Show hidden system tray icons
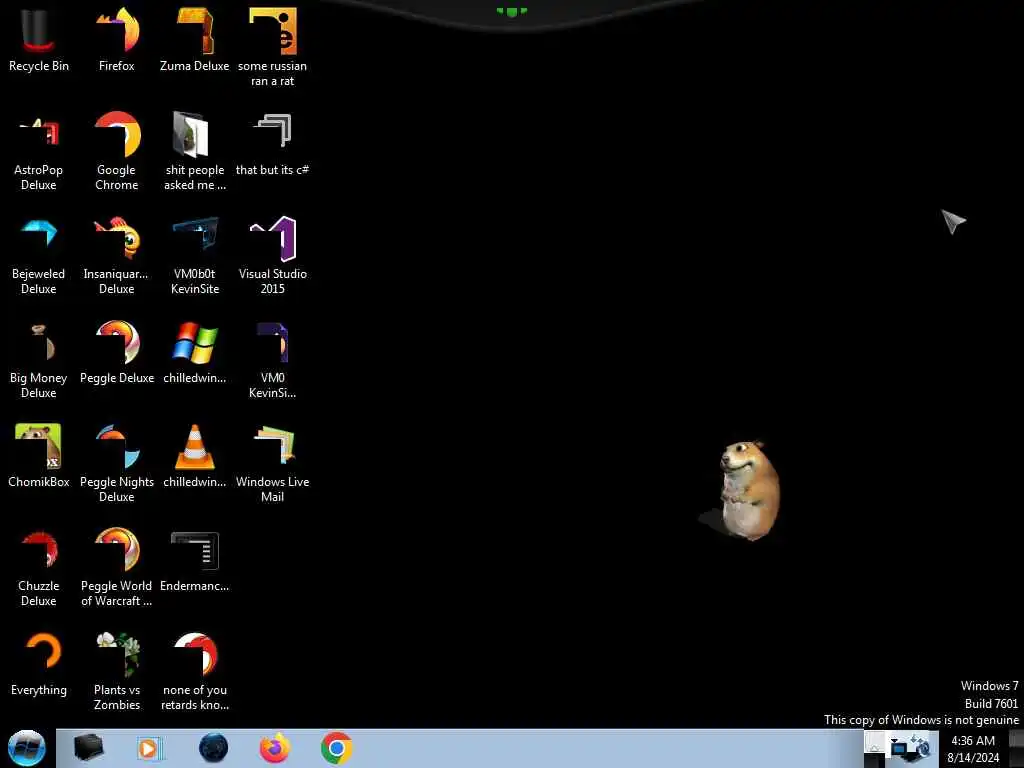 (875, 744)
